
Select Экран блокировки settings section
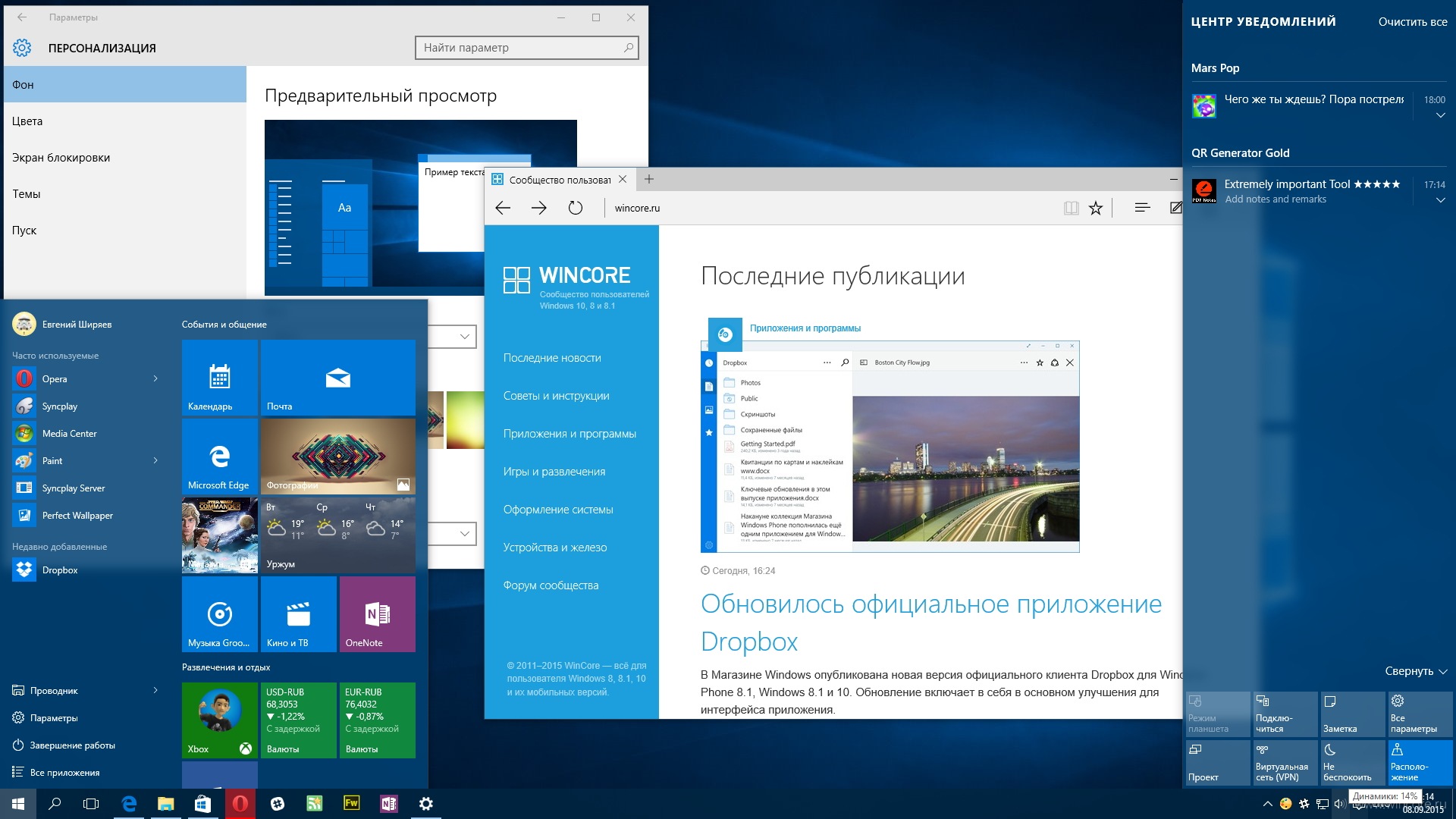pos(125,157)
